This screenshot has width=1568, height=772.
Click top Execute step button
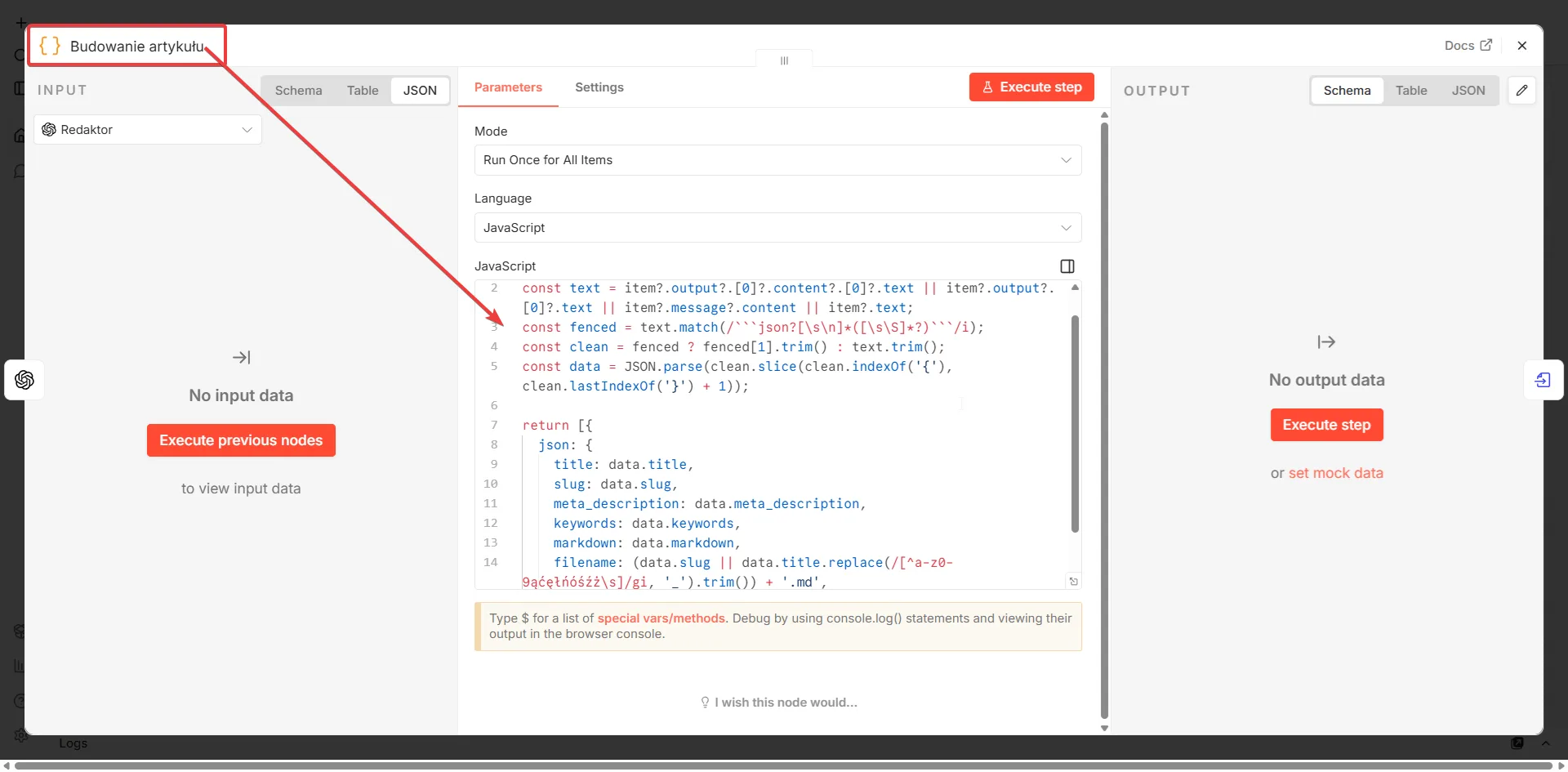coord(1031,87)
